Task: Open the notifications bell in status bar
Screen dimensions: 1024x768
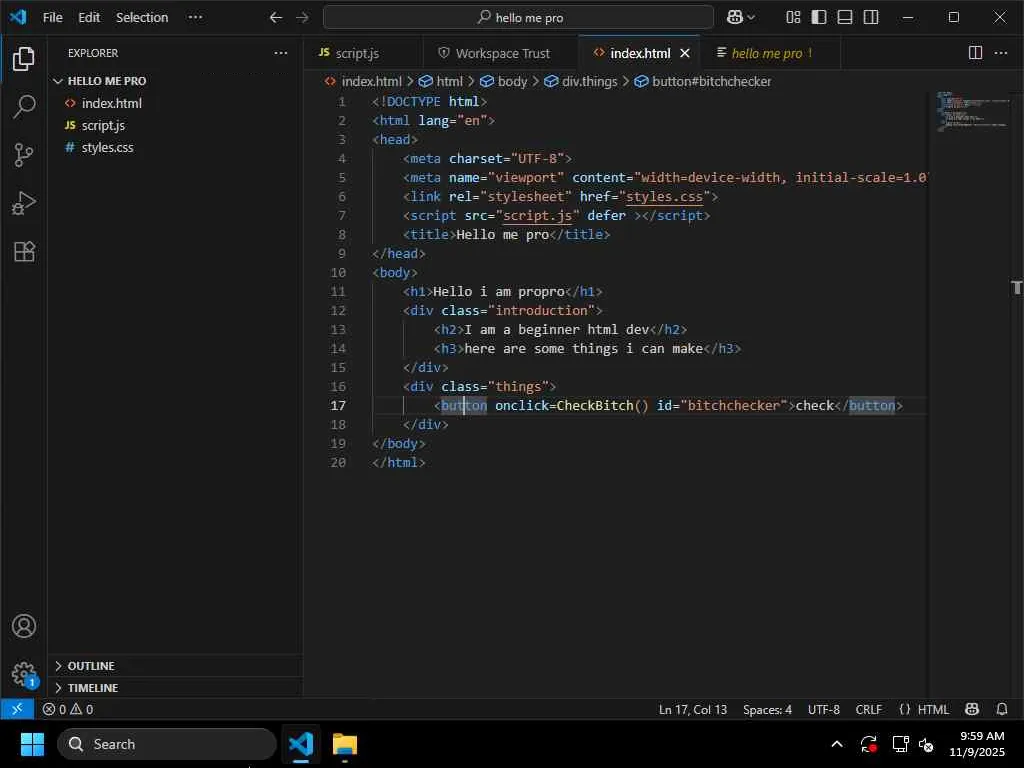Action: (1002, 709)
